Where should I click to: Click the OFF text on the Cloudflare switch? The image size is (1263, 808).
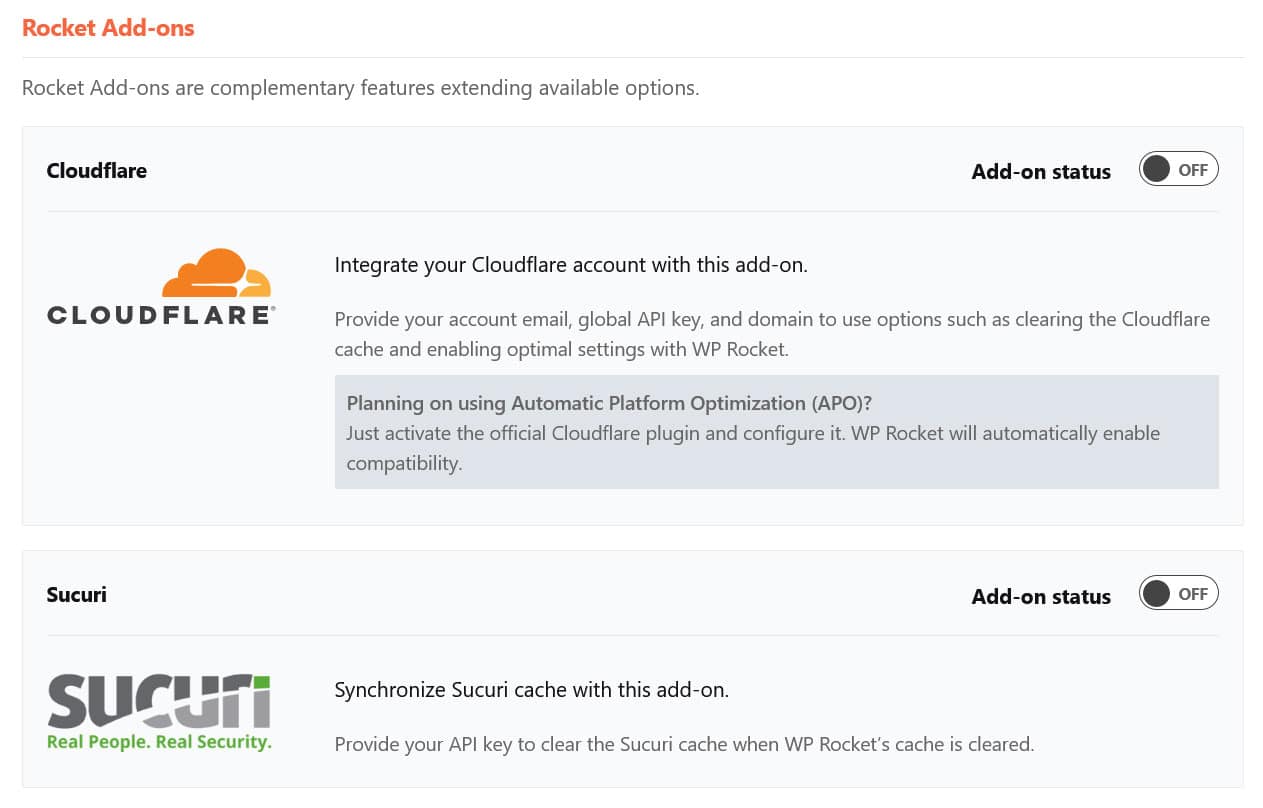point(1193,170)
